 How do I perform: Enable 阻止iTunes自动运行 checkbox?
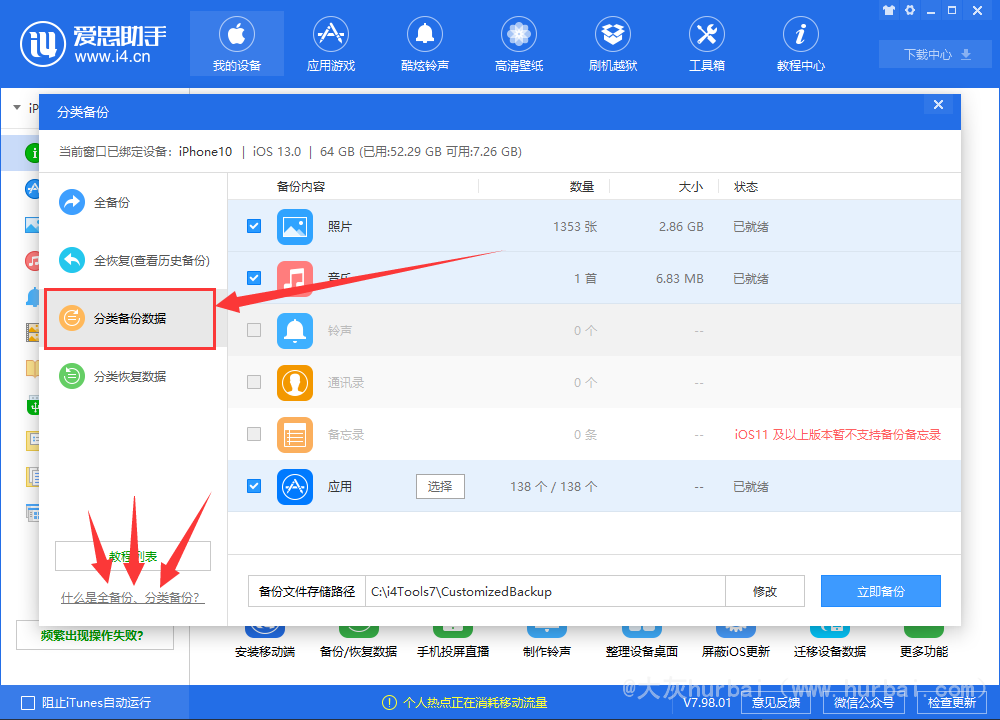(x=27, y=703)
